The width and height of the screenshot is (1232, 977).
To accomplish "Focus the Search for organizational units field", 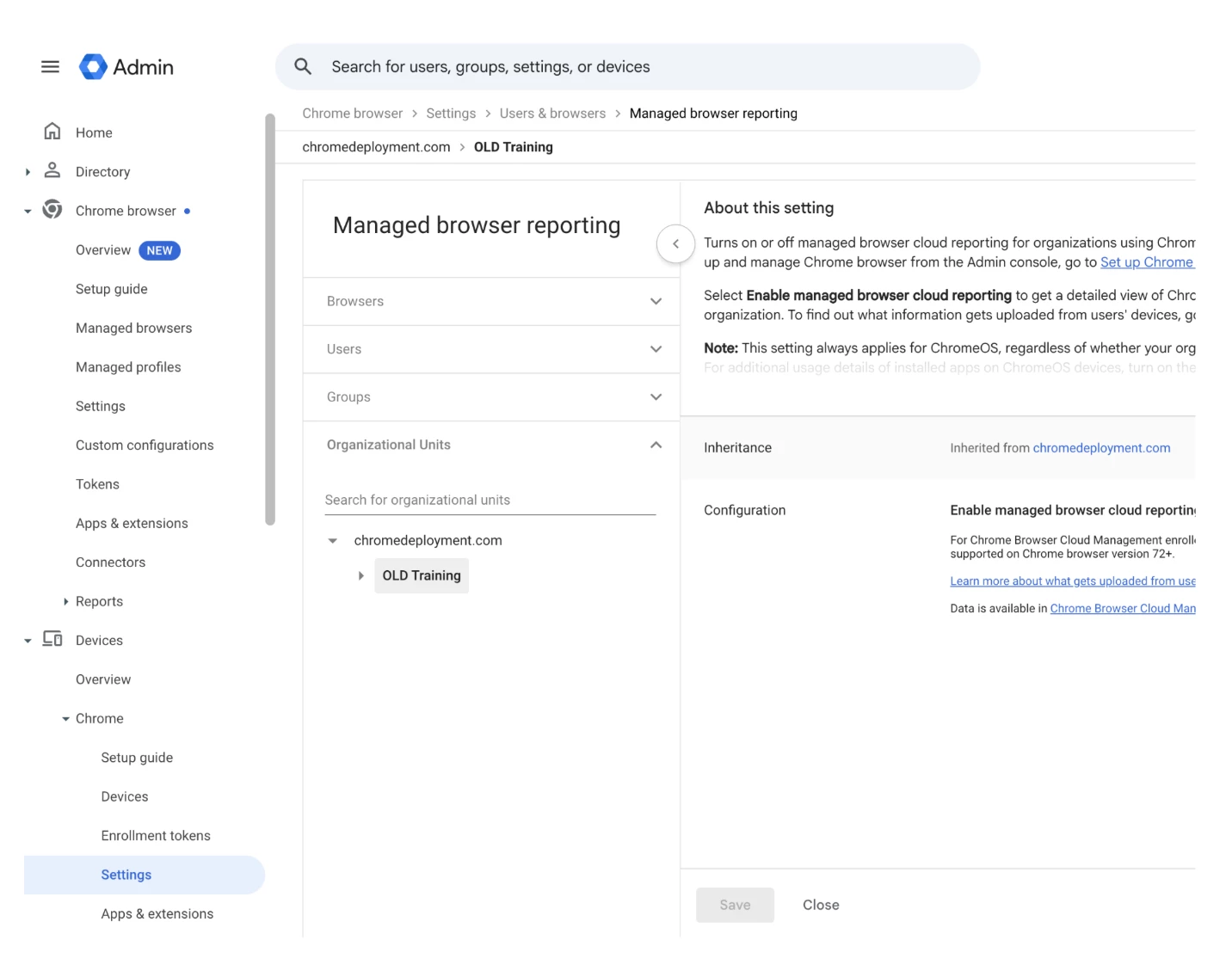I will pyautogui.click(x=490, y=500).
